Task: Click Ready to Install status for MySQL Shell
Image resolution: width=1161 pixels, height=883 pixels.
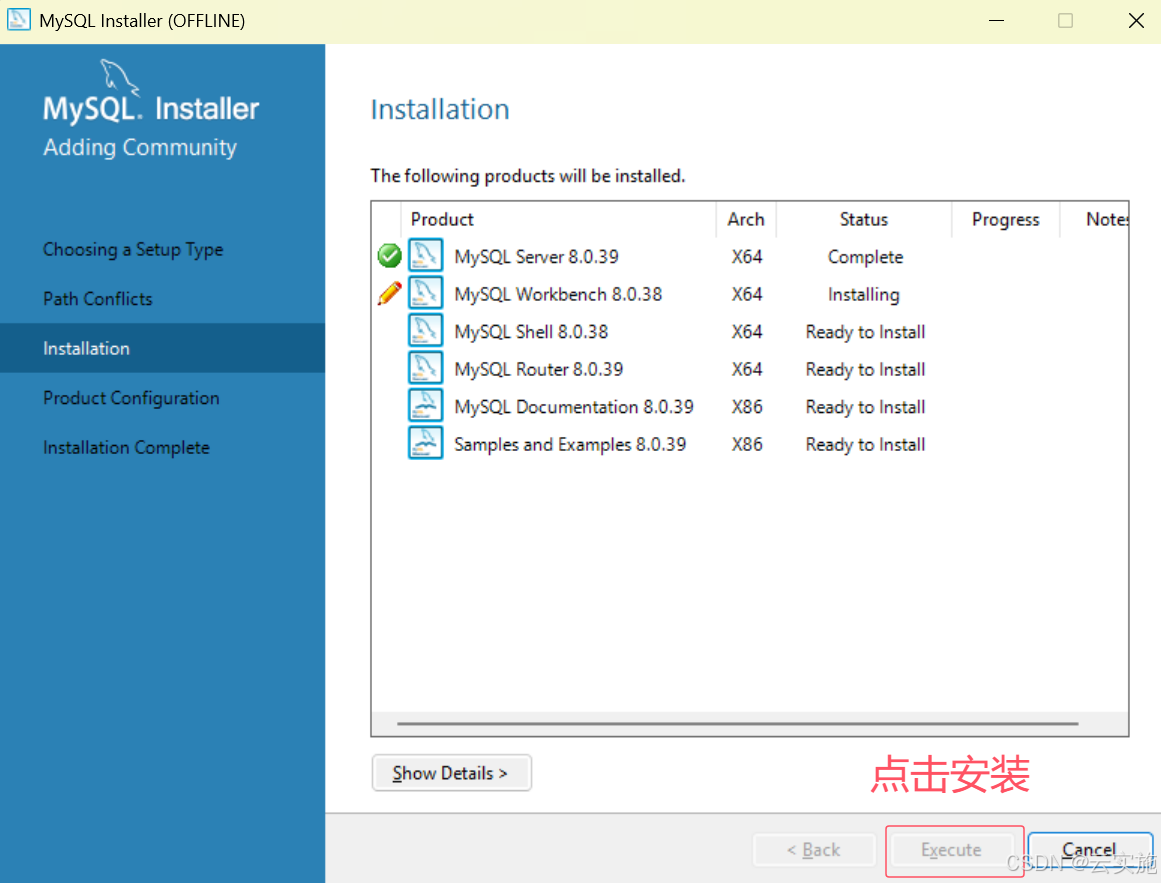Action: point(865,332)
